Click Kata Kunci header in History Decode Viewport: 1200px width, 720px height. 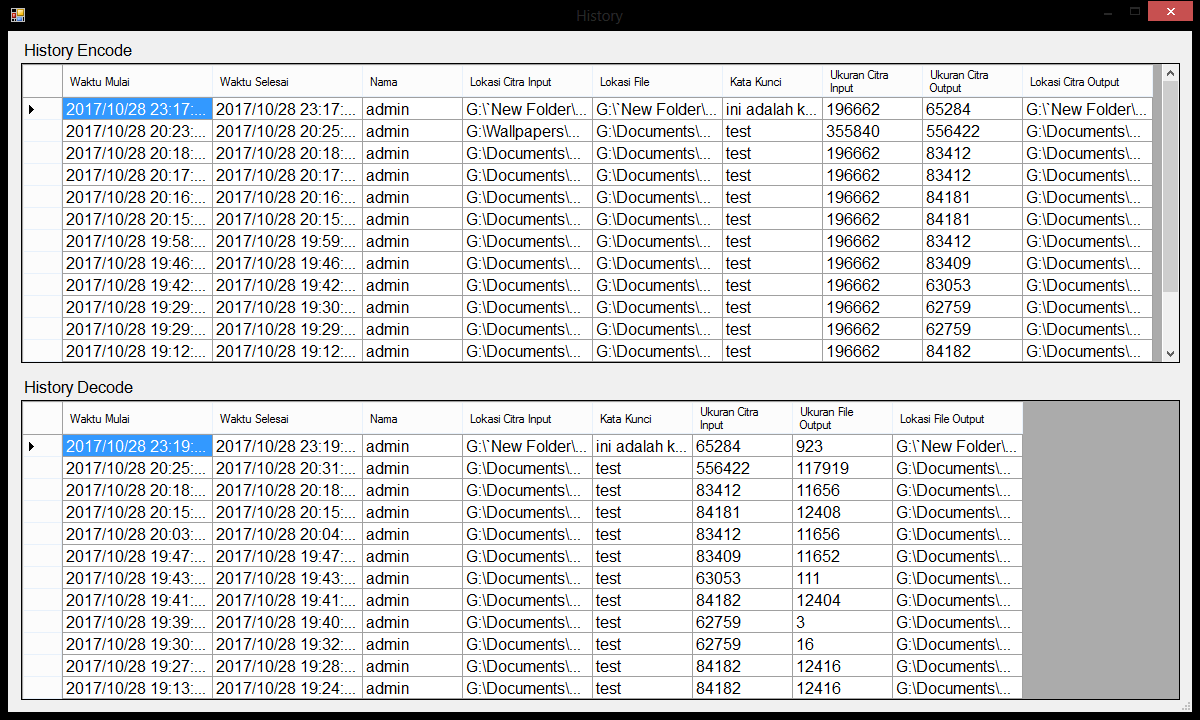click(642, 419)
